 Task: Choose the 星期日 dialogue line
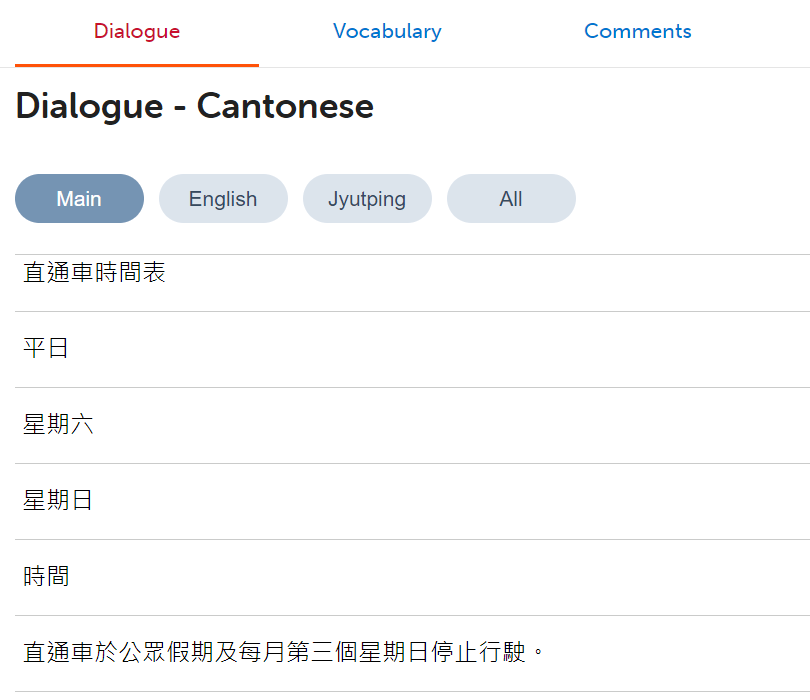[58, 501]
